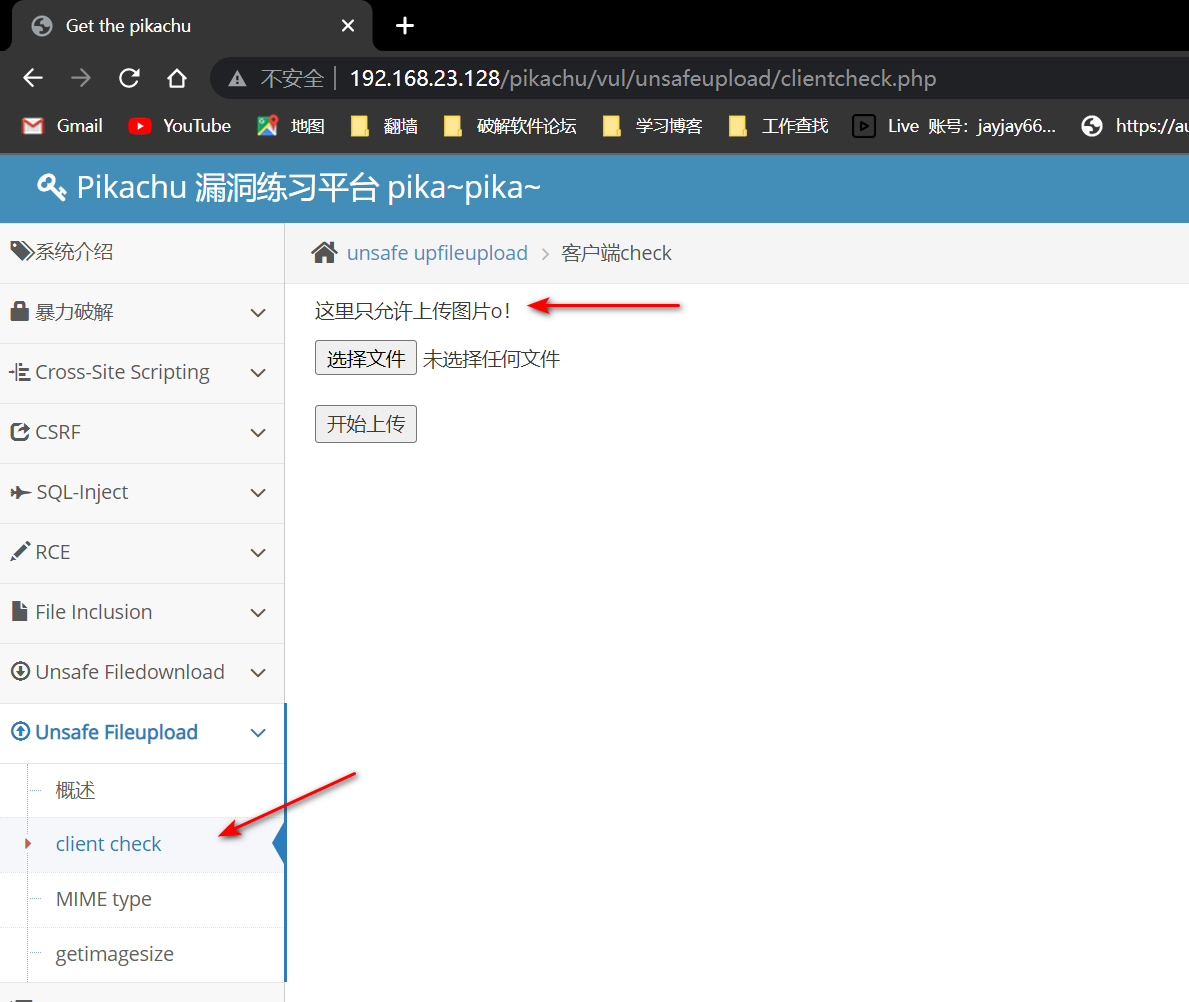Expand the 暴力破解 menu chevron
Viewport: 1189px width, 1002px height.
[x=258, y=313]
